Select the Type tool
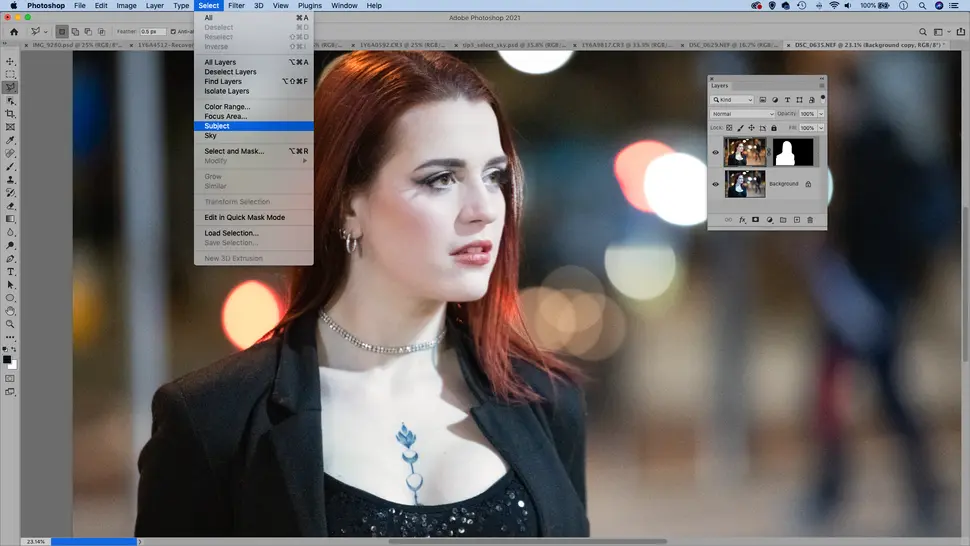The height and width of the screenshot is (546, 970). coord(11,272)
